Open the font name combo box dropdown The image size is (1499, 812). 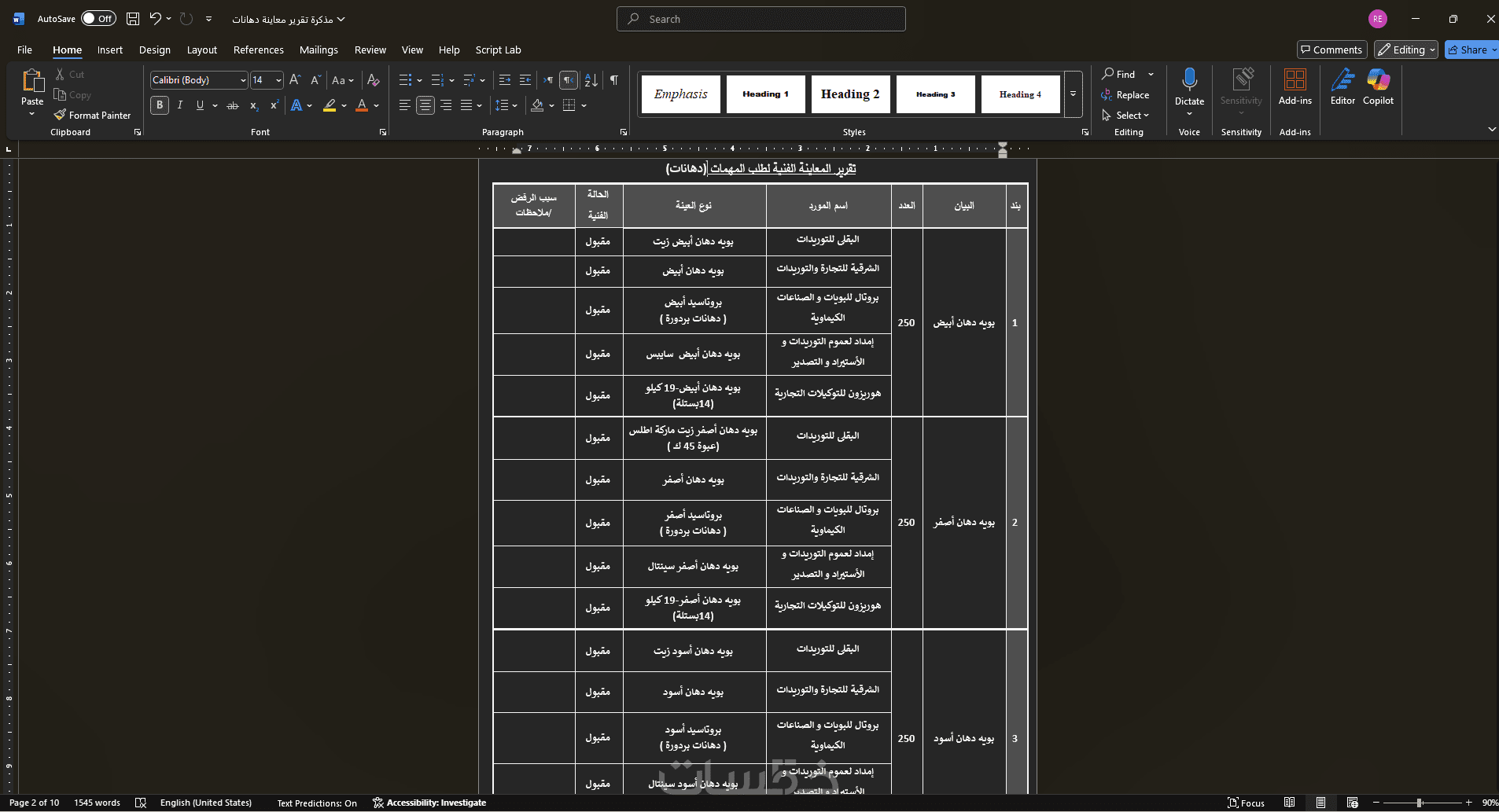point(243,80)
